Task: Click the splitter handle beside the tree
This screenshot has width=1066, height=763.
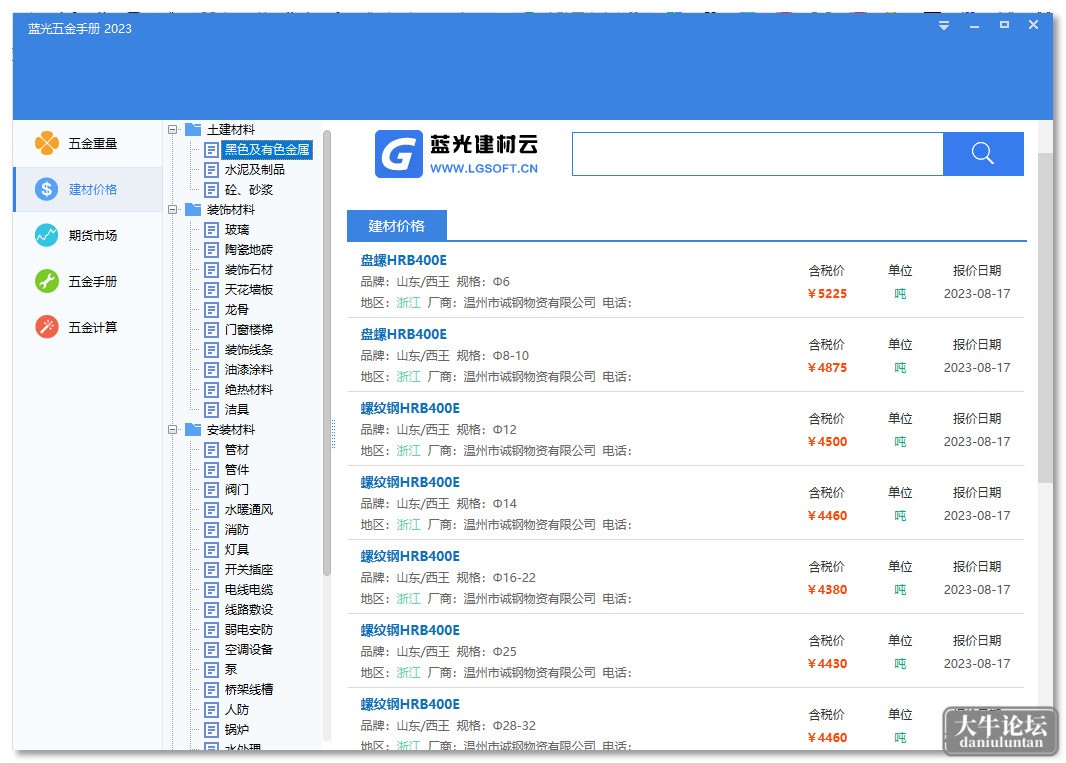Action: pyautogui.click(x=334, y=434)
